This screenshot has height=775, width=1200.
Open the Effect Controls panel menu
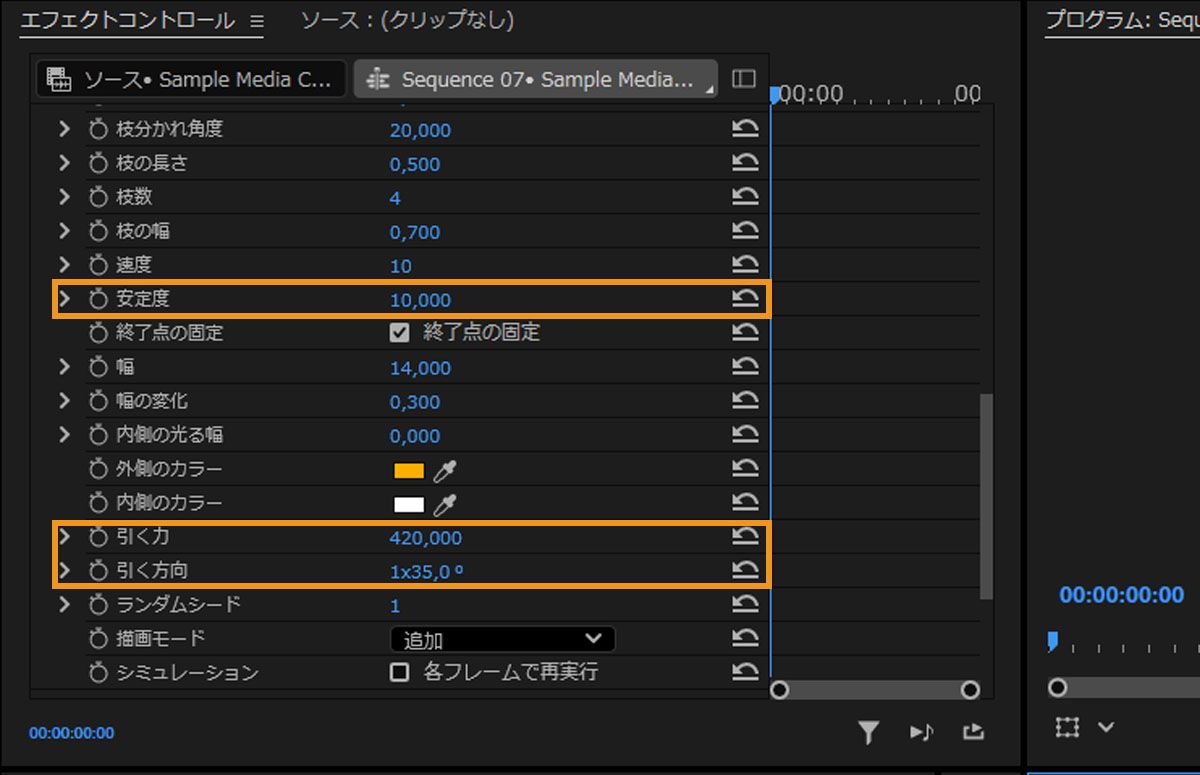tap(257, 18)
